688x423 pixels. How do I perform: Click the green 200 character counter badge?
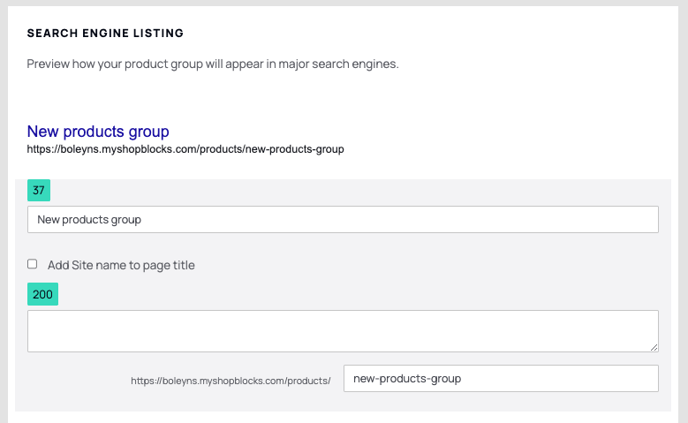(x=43, y=294)
